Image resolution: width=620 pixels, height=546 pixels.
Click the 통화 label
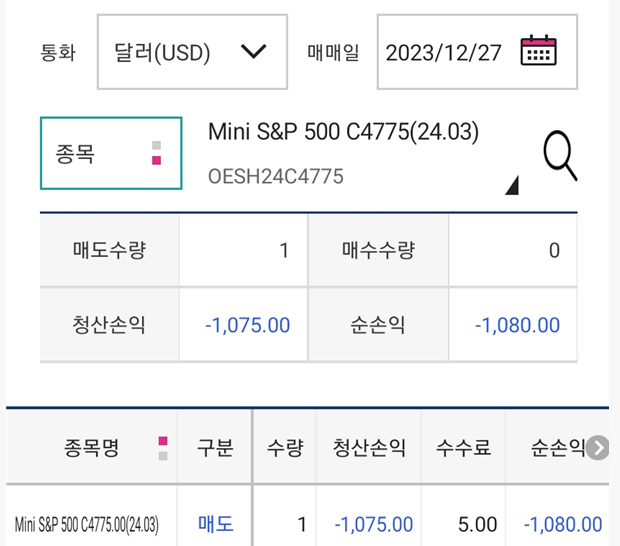58,52
